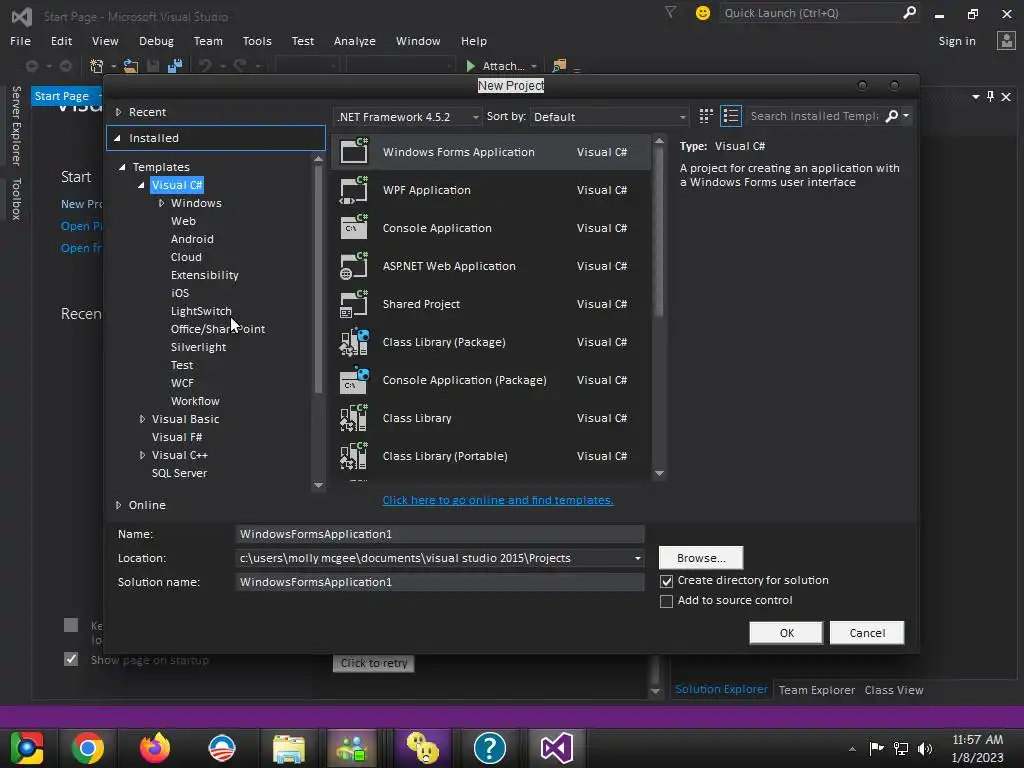Viewport: 1024px width, 768px height.
Task: Click the New Project toolbar icon
Action: [x=97, y=66]
